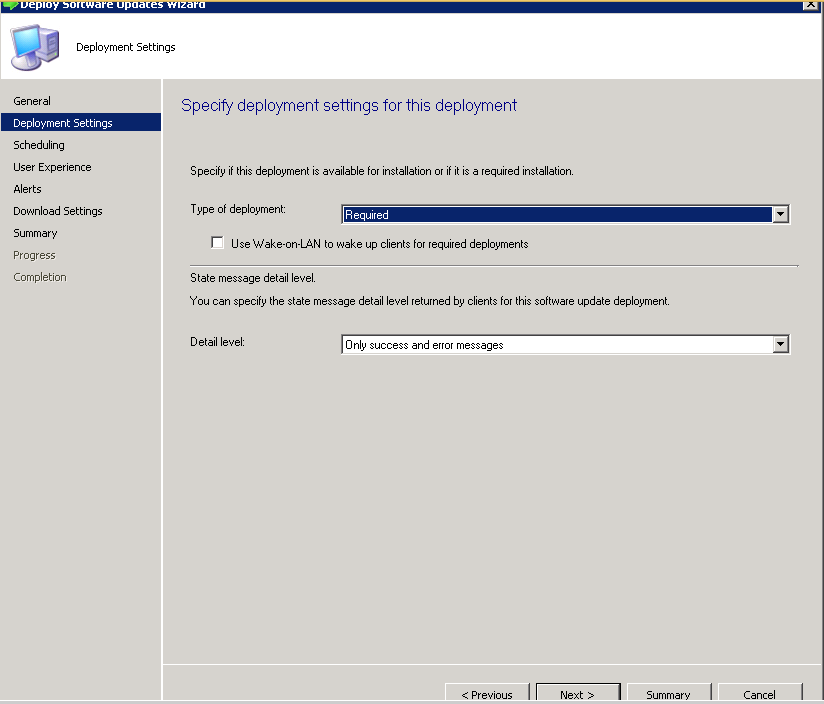Click the 'Specify deployment settings for this deployment' heading
This screenshot has height=704, width=824.
(349, 106)
